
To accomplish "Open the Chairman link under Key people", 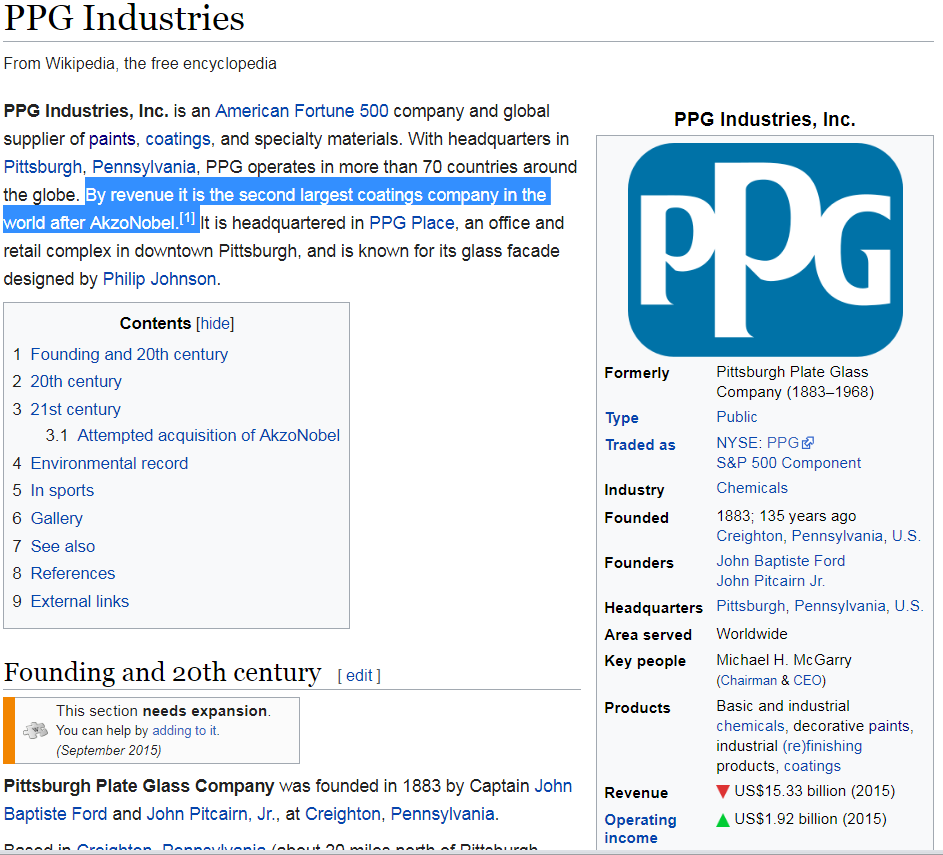I will 748,681.
